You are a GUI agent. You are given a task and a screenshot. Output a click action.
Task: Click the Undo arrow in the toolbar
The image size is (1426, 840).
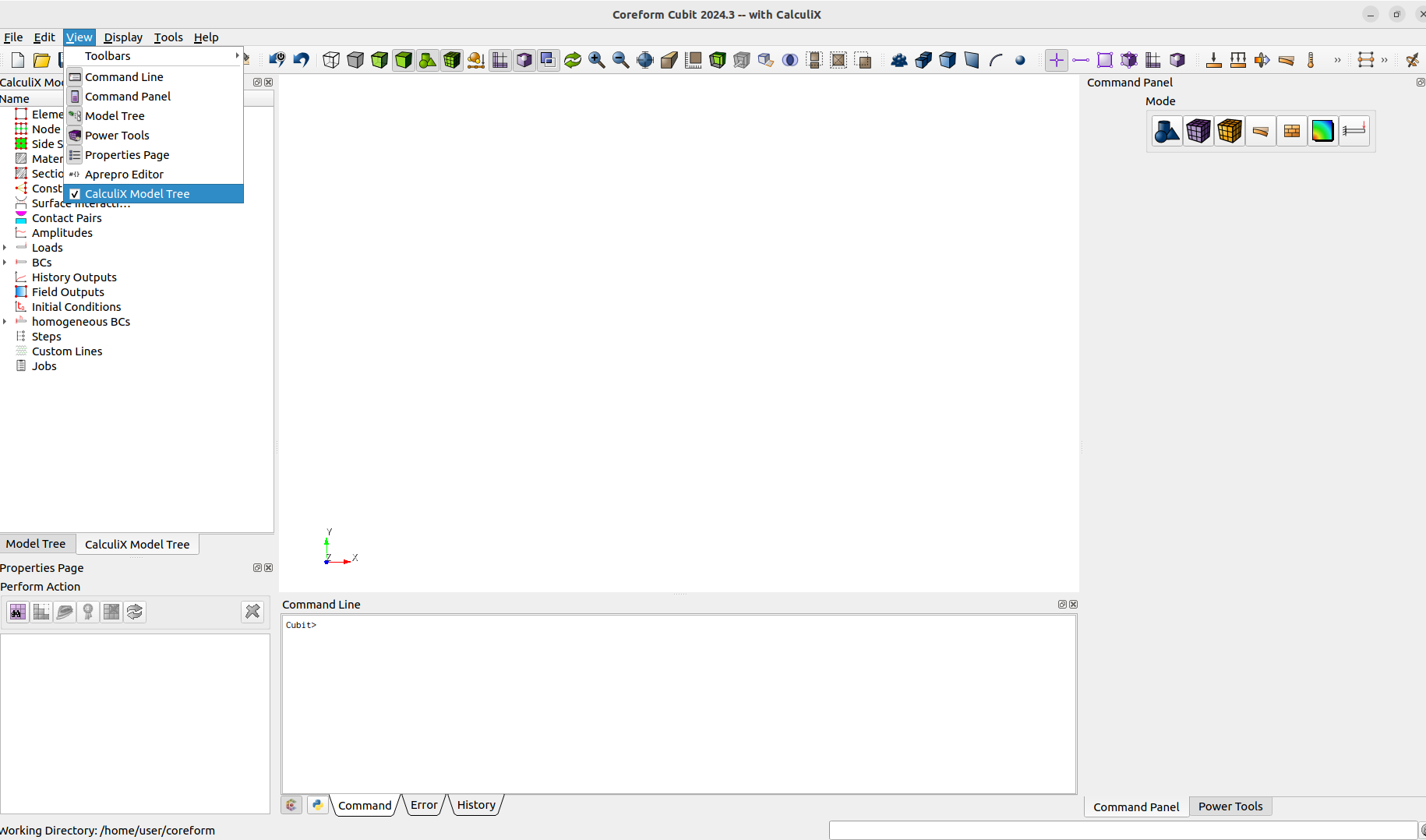[x=302, y=59]
